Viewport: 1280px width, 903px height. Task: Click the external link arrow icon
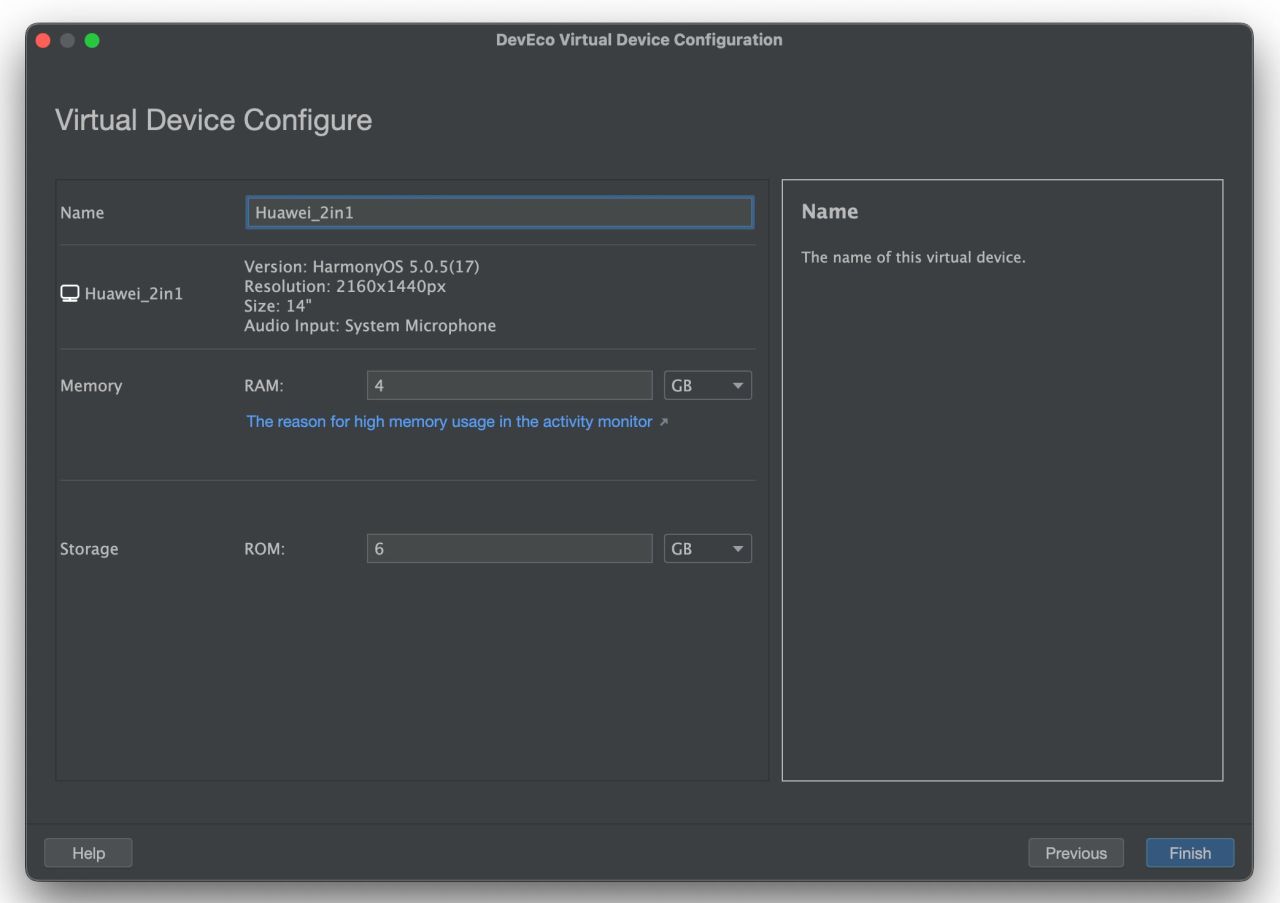[664, 422]
